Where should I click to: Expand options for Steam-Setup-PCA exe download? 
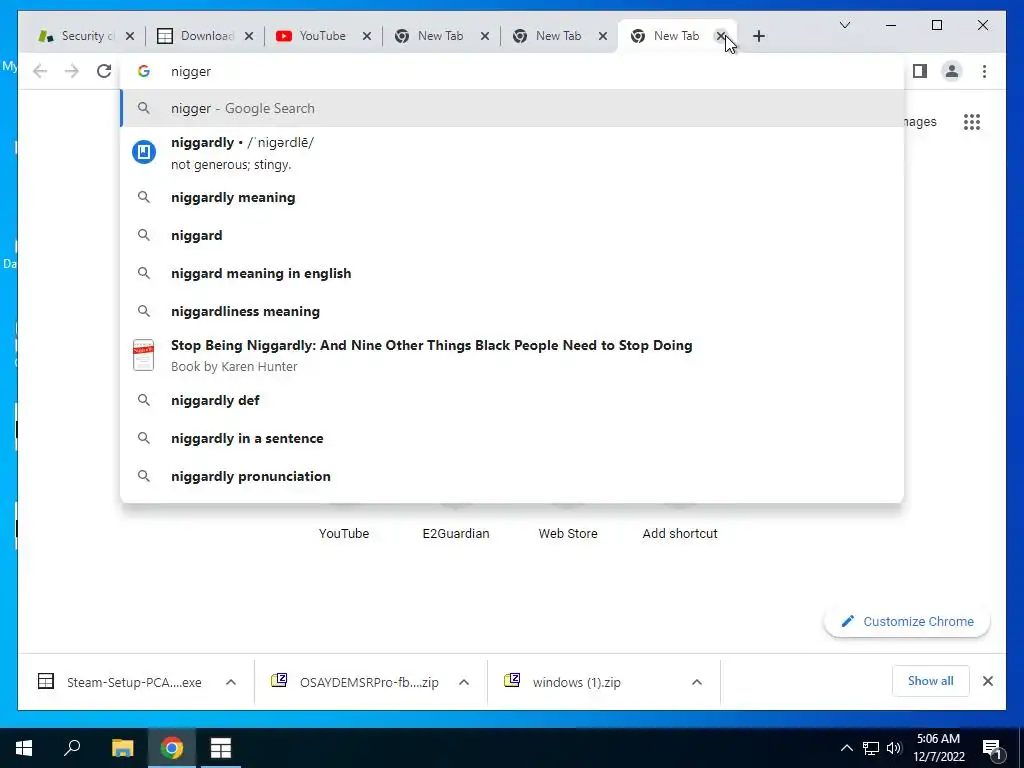(x=231, y=682)
